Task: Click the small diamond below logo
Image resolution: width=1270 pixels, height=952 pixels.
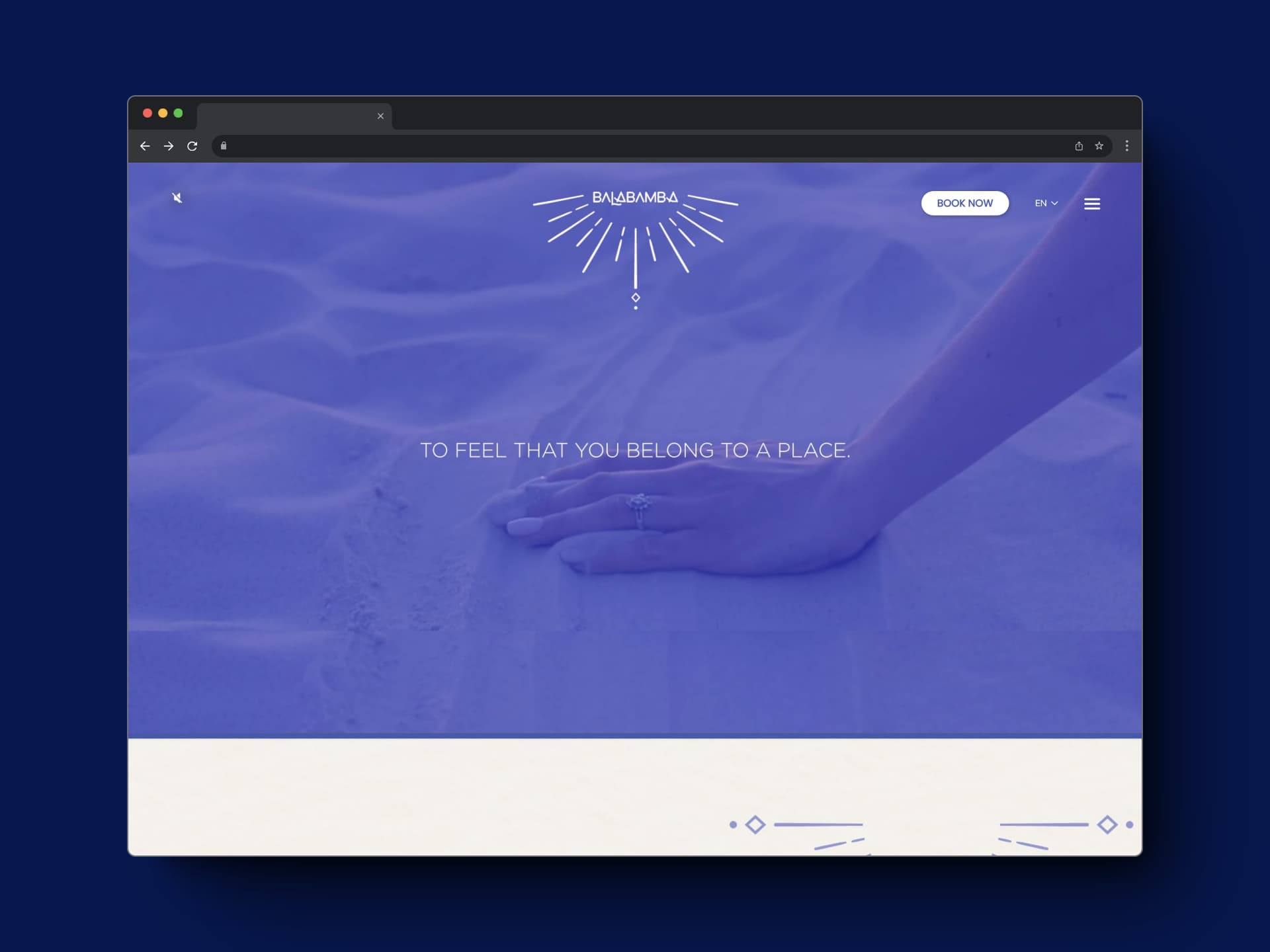Action: click(x=636, y=297)
